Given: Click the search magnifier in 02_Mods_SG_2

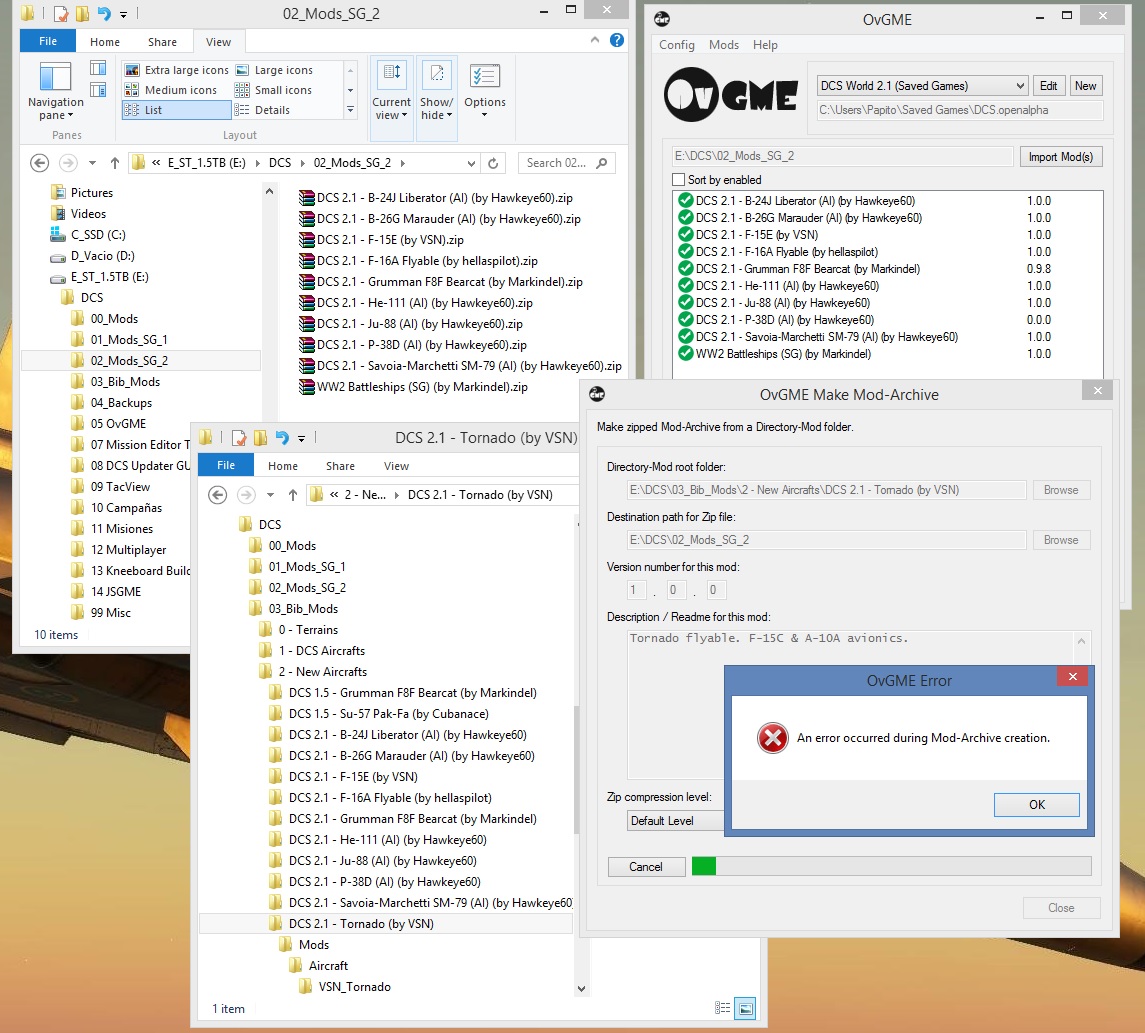Looking at the screenshot, I should pos(602,163).
